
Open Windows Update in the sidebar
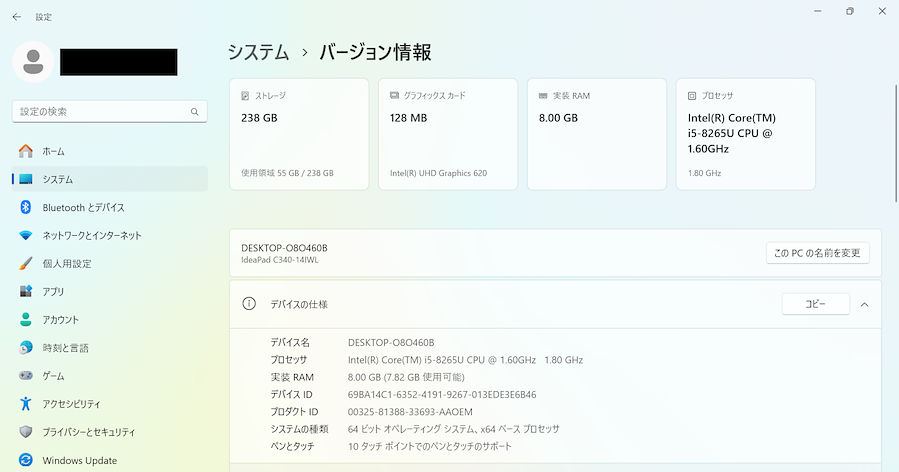(x=79, y=460)
